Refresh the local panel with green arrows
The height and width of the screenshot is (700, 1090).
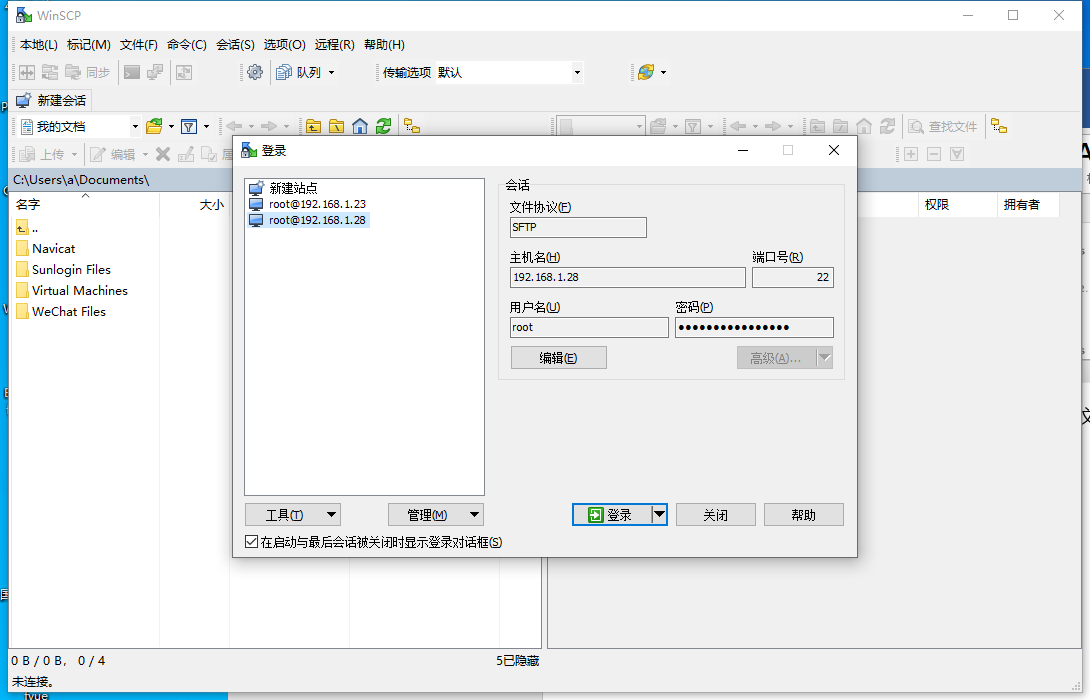pos(383,127)
